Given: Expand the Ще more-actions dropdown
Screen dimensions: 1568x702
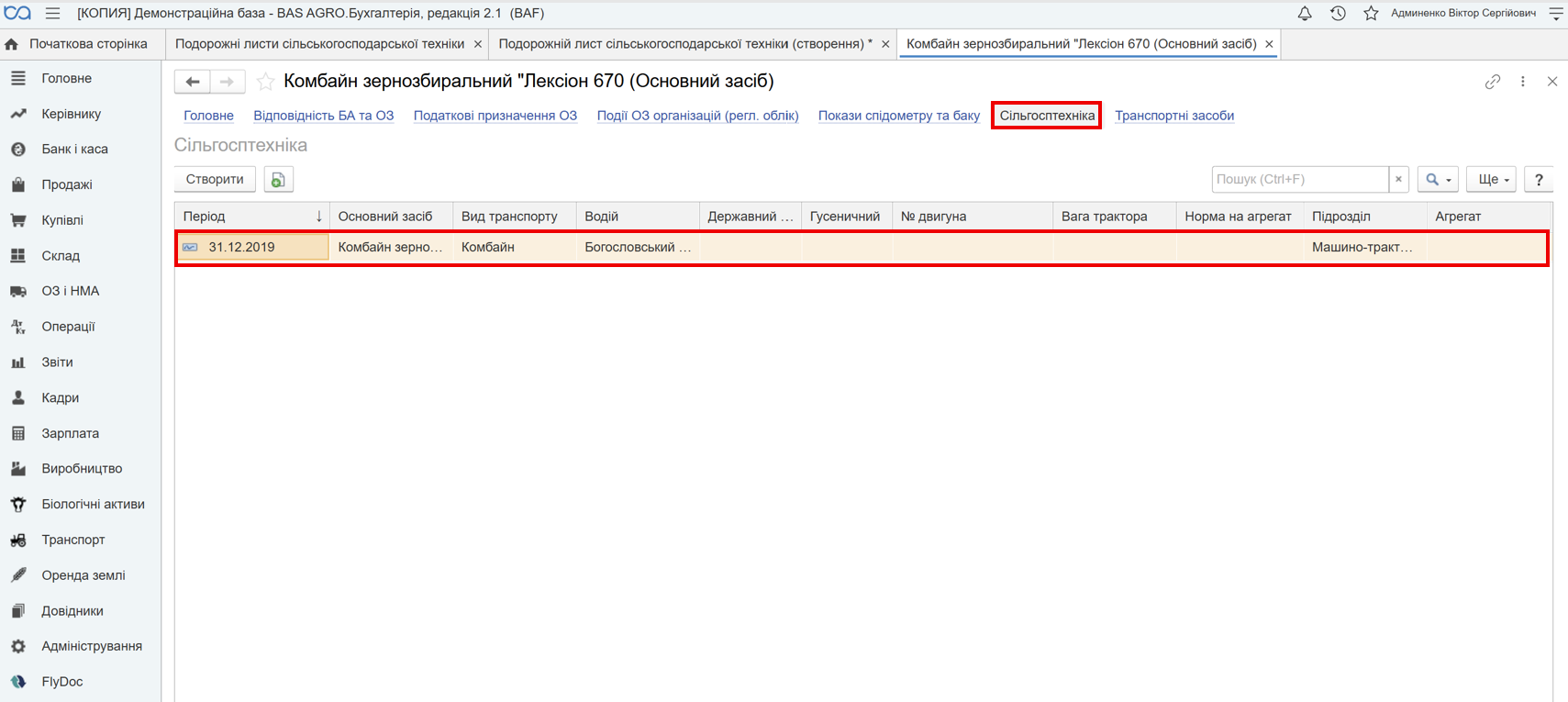Looking at the screenshot, I should 1492,180.
